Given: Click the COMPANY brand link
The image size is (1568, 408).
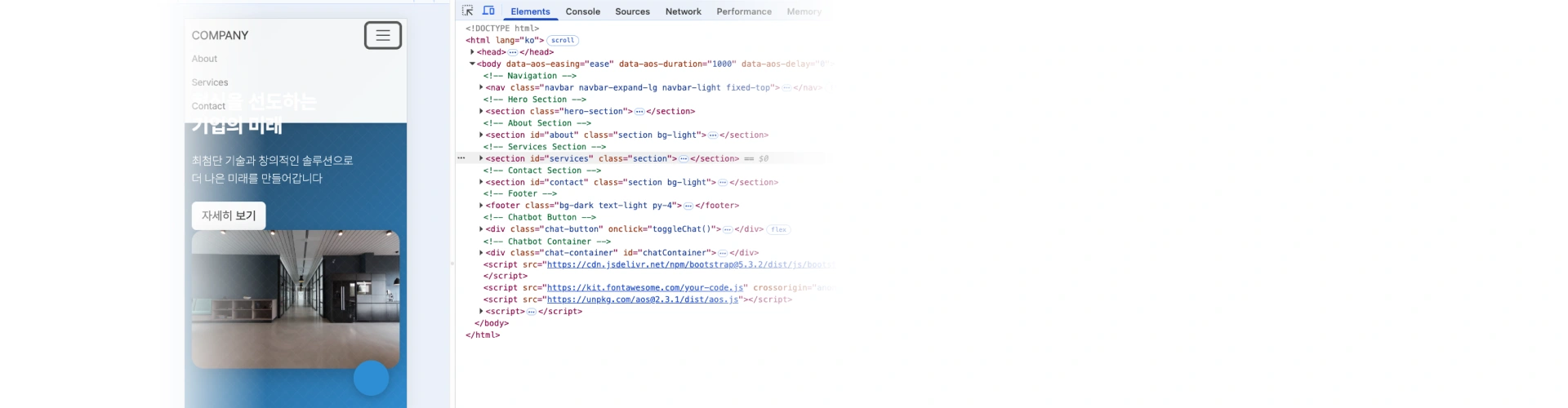Looking at the screenshot, I should tap(220, 35).
